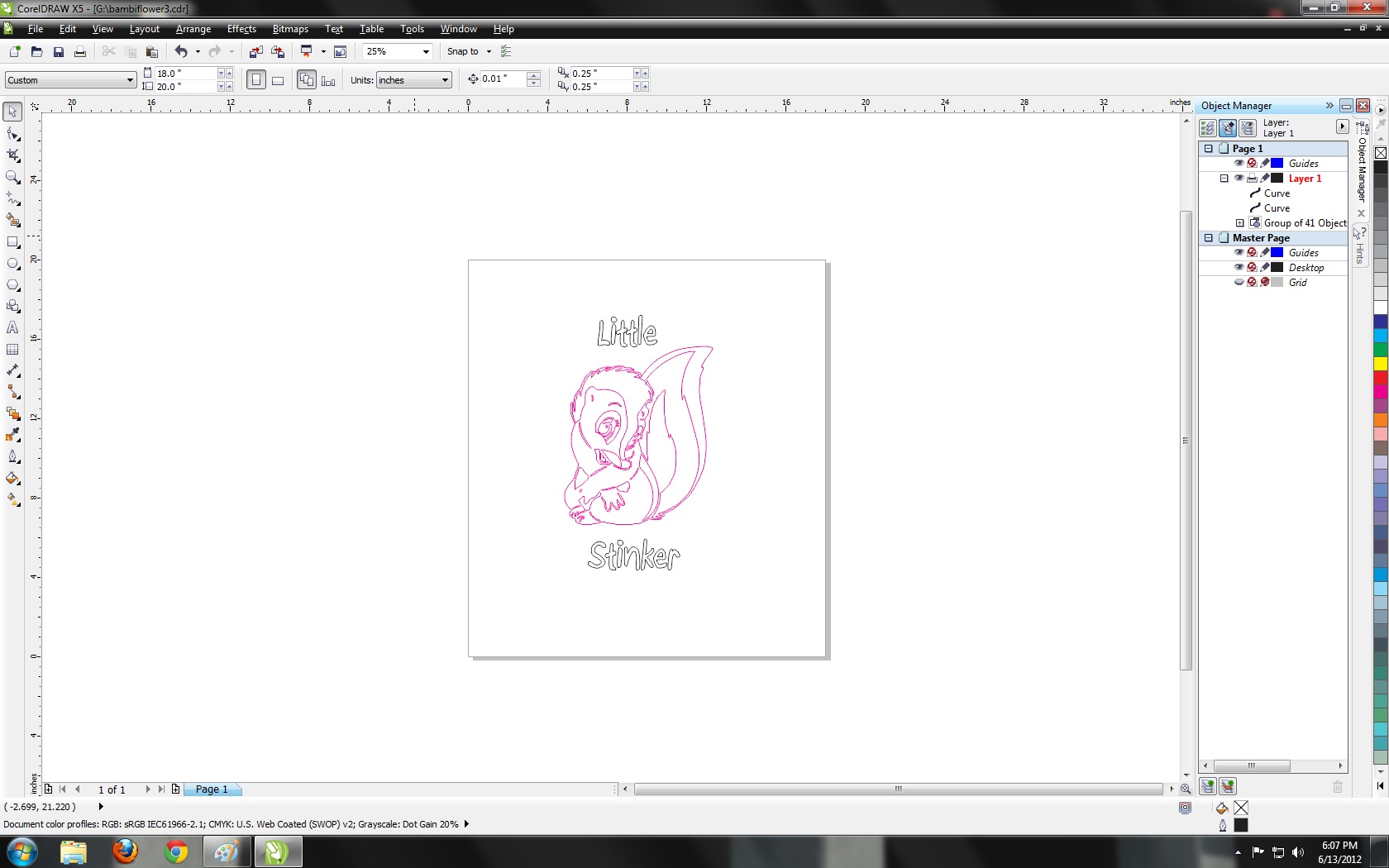This screenshot has height=868, width=1389.
Task: Click the Save icon in toolbar
Action: 59,51
